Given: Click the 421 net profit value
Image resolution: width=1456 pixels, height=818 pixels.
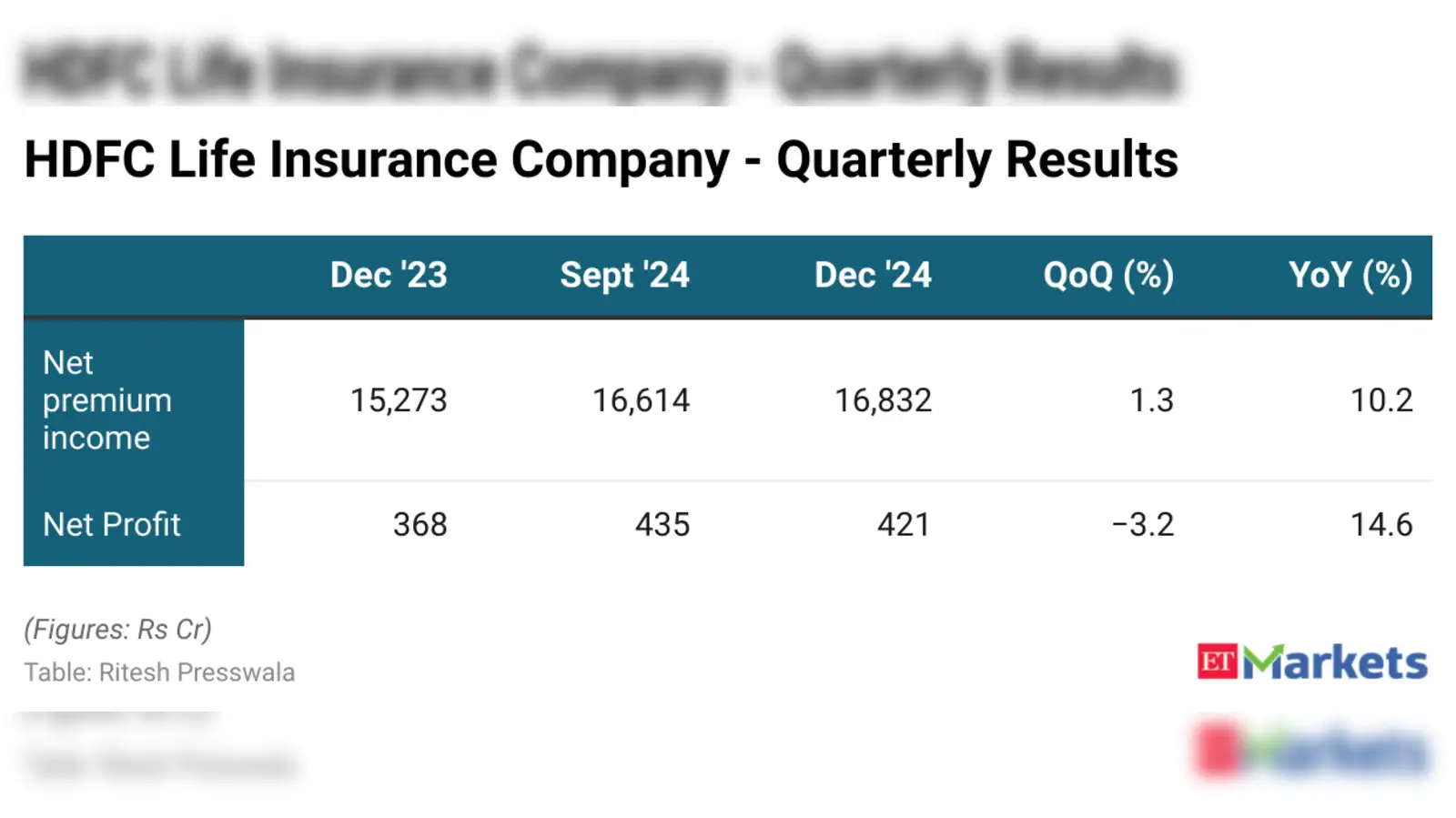Looking at the screenshot, I should click(904, 524).
